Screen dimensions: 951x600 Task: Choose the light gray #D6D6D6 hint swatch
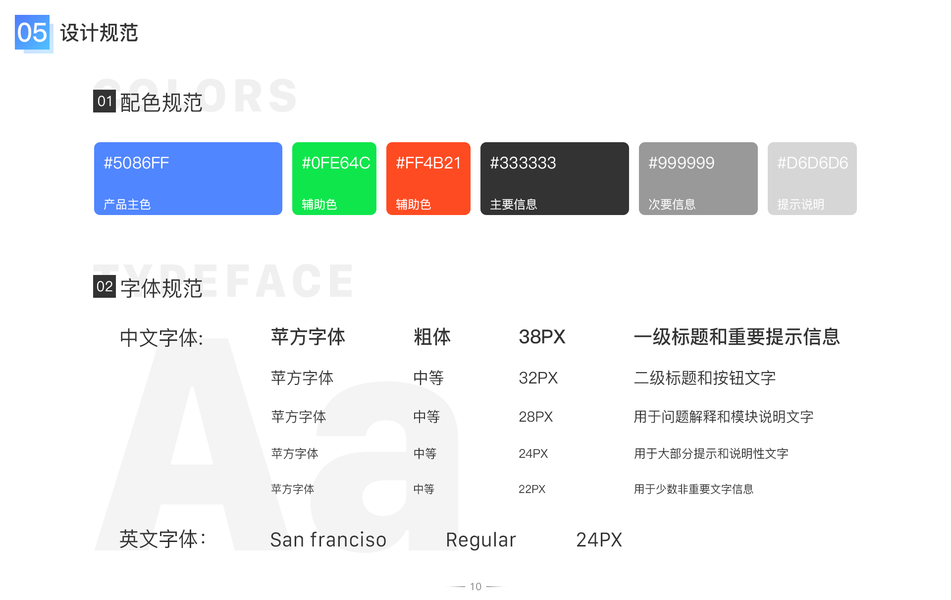[812, 178]
